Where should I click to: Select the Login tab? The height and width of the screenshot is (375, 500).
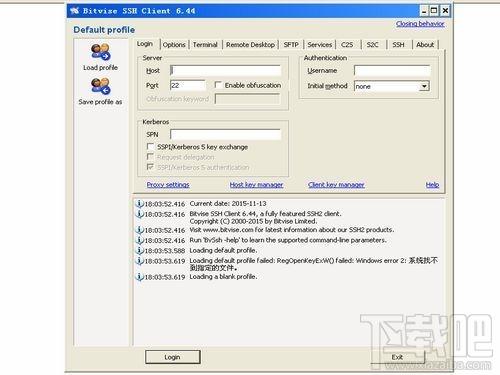coord(145,44)
